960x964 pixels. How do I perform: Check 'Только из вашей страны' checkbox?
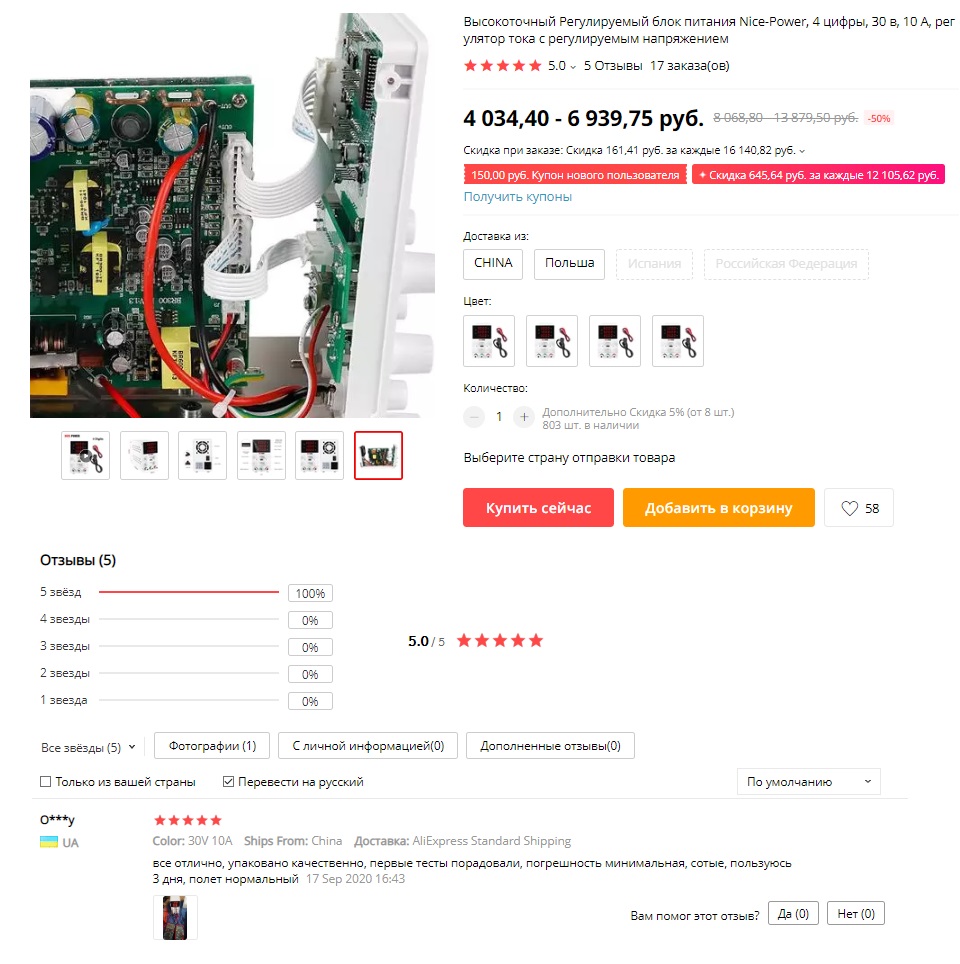point(46,781)
